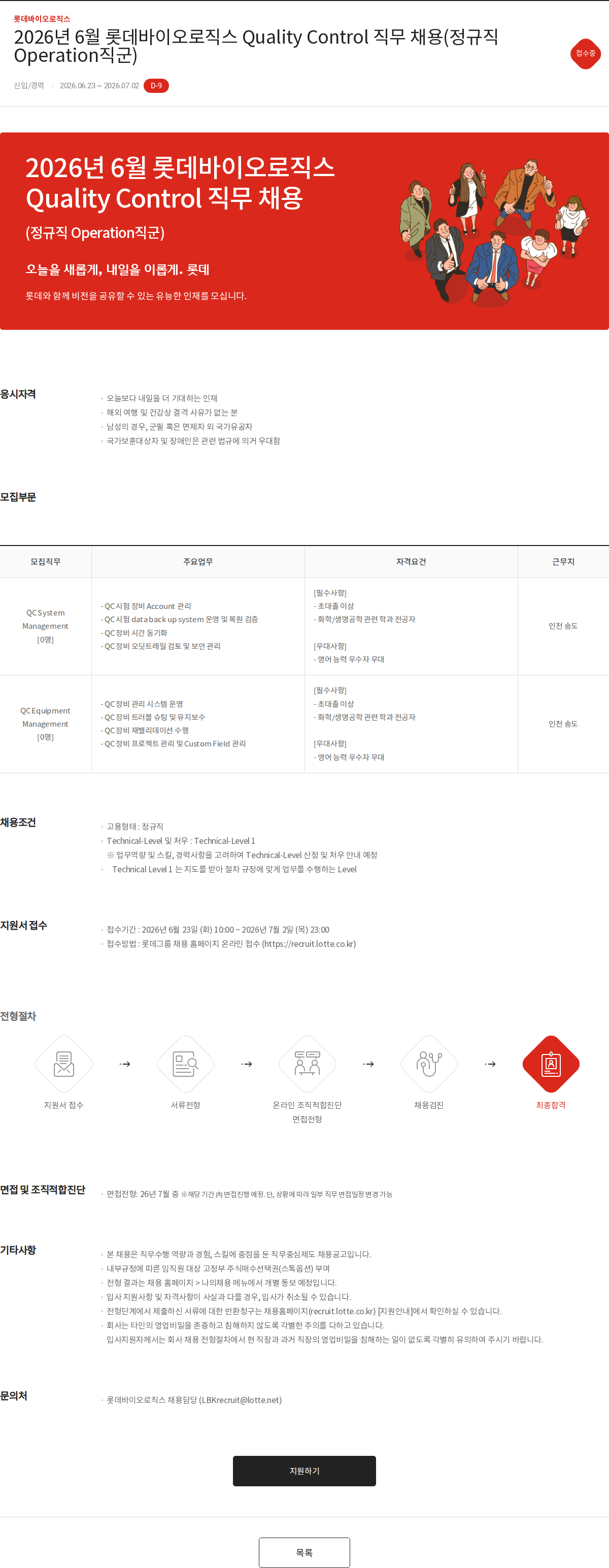Screen dimensions: 609x1568
Task: Click the 기타사항 section heading
Action: (18, 1250)
